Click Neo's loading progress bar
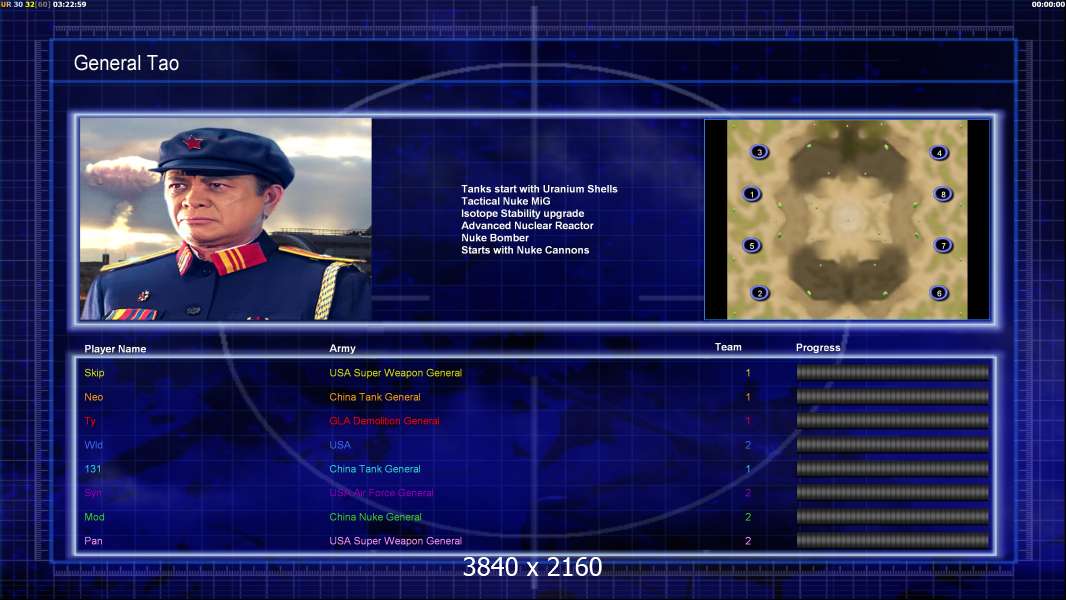The height and width of the screenshot is (600, 1066). [893, 396]
